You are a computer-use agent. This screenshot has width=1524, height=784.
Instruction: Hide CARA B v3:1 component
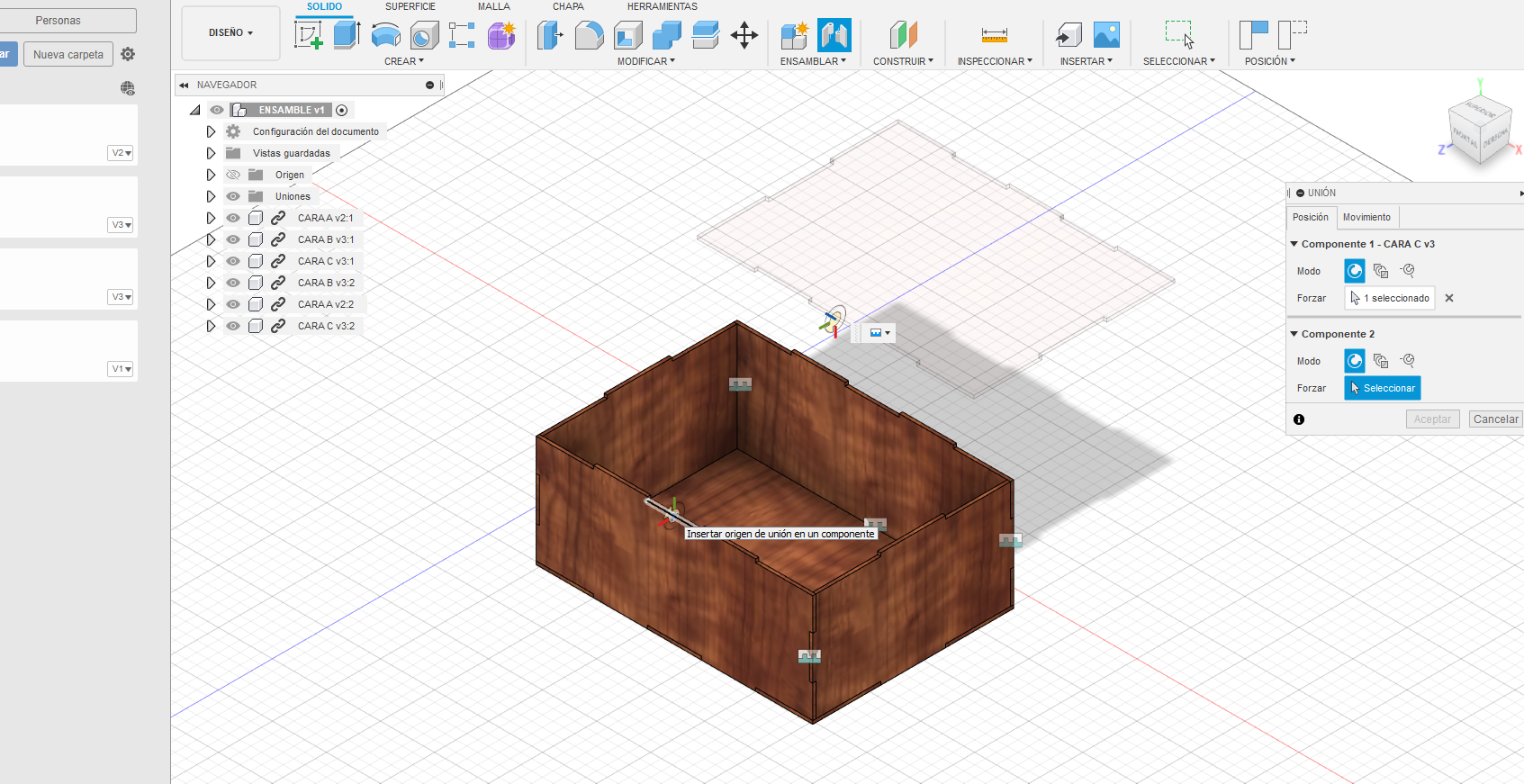point(233,239)
